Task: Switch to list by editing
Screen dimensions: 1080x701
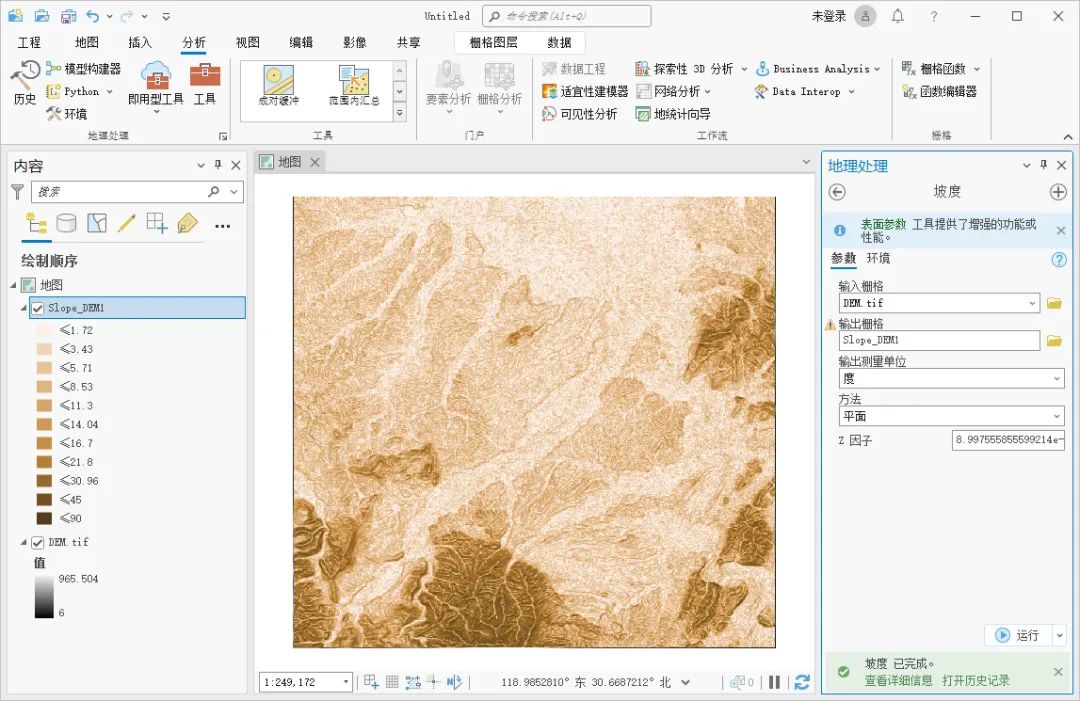Action: click(127, 223)
